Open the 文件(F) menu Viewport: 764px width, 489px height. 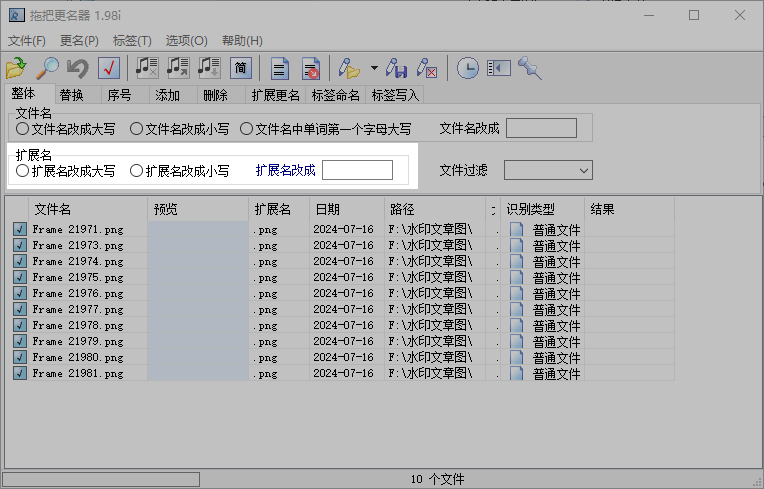point(27,40)
